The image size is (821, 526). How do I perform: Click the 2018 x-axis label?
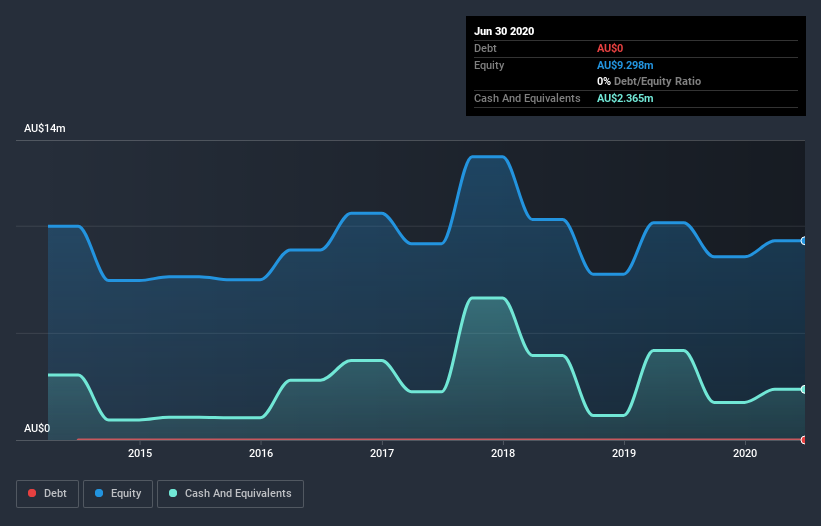(503, 453)
